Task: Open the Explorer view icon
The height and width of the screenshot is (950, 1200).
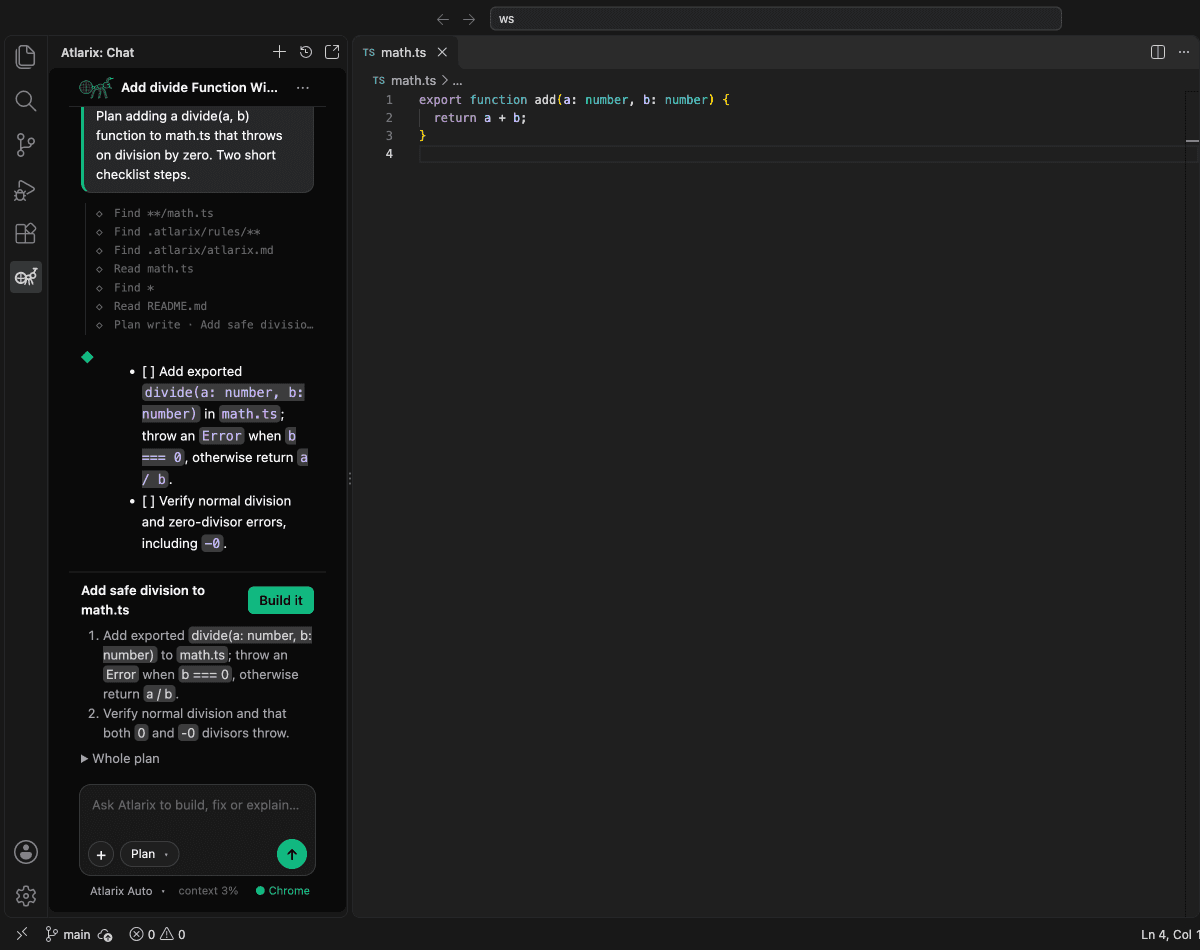Action: 26,56
